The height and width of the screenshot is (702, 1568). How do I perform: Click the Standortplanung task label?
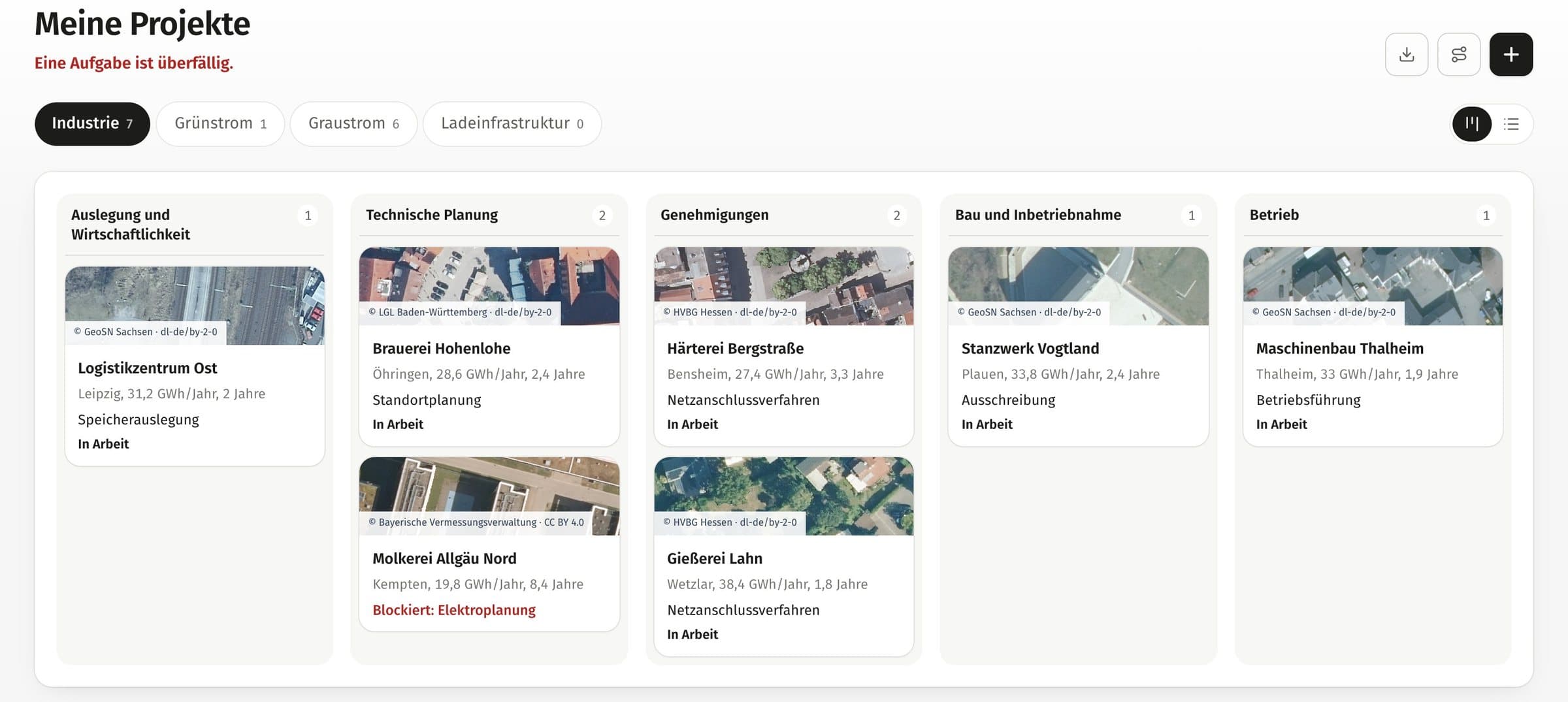(427, 400)
